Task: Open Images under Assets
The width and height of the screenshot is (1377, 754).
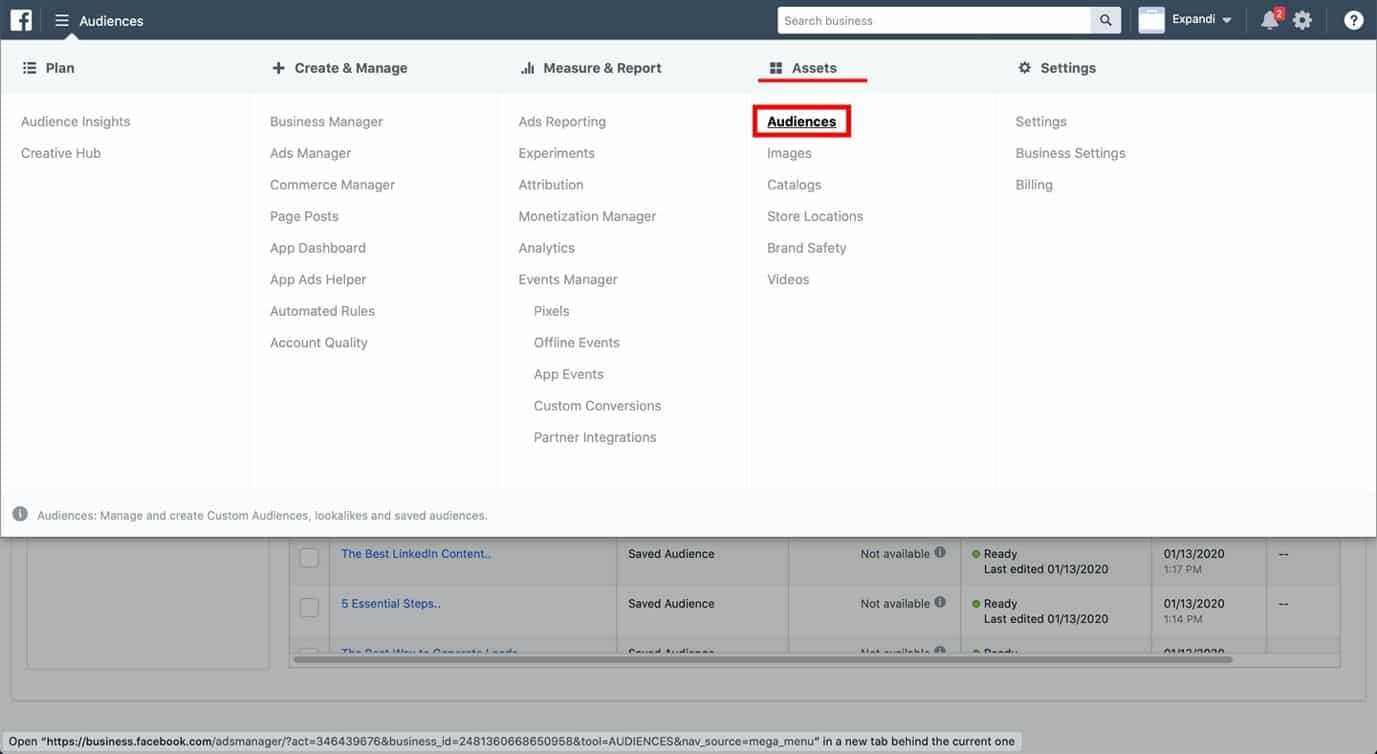Action: click(789, 153)
